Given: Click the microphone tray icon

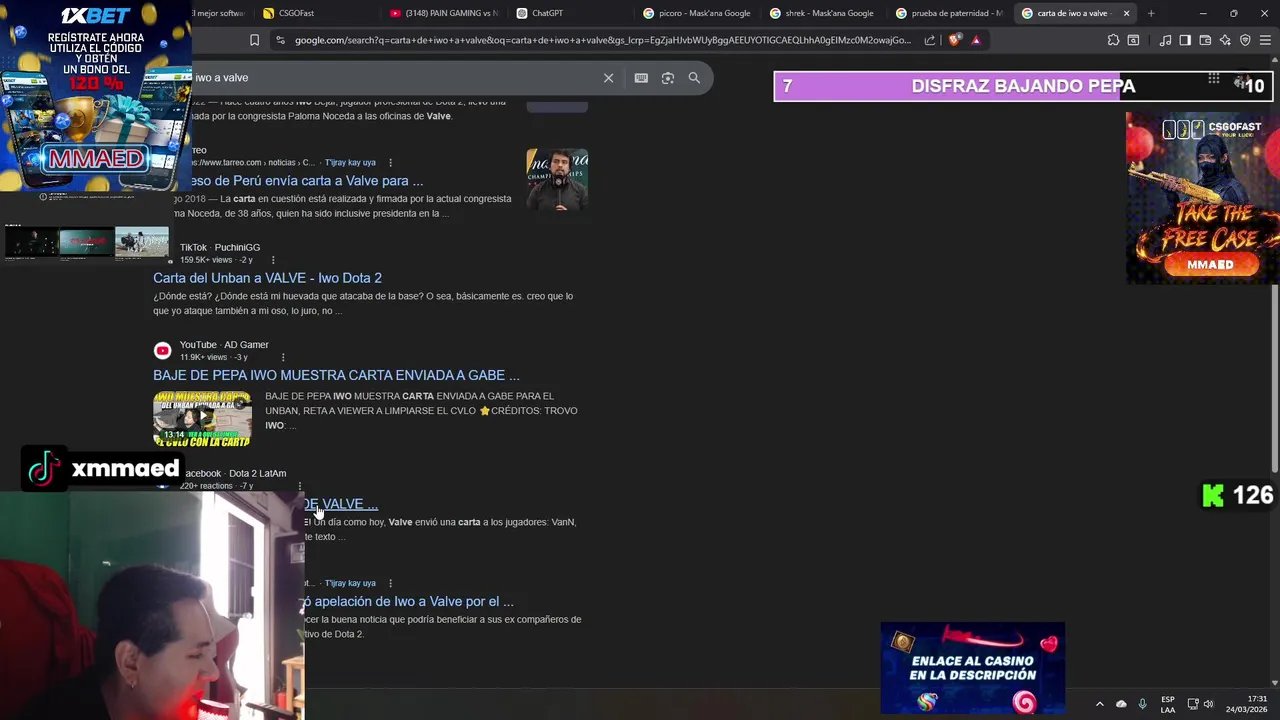Looking at the screenshot, I should [x=1142, y=704].
